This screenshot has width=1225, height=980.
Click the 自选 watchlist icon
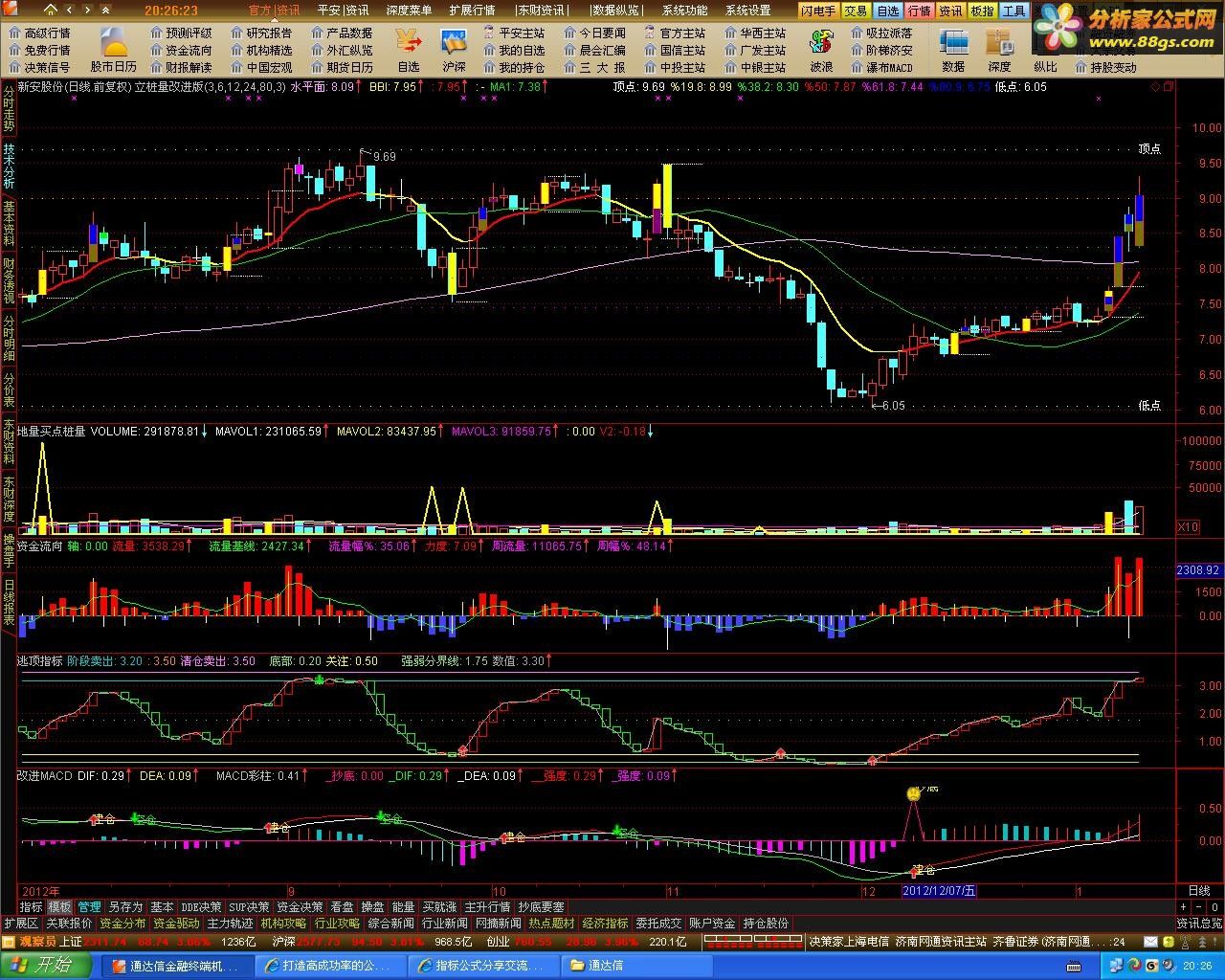409,50
